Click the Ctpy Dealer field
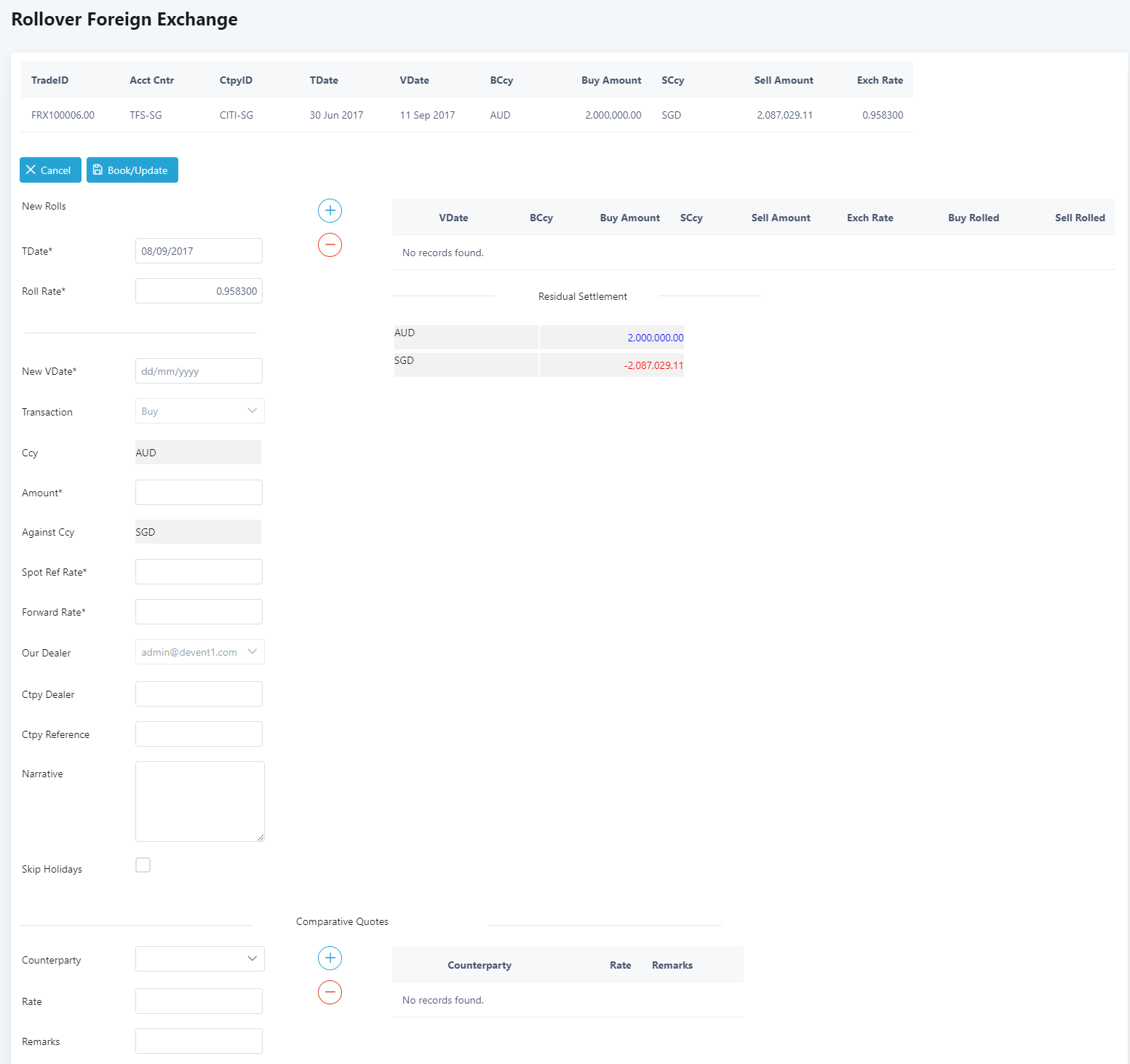 point(199,694)
